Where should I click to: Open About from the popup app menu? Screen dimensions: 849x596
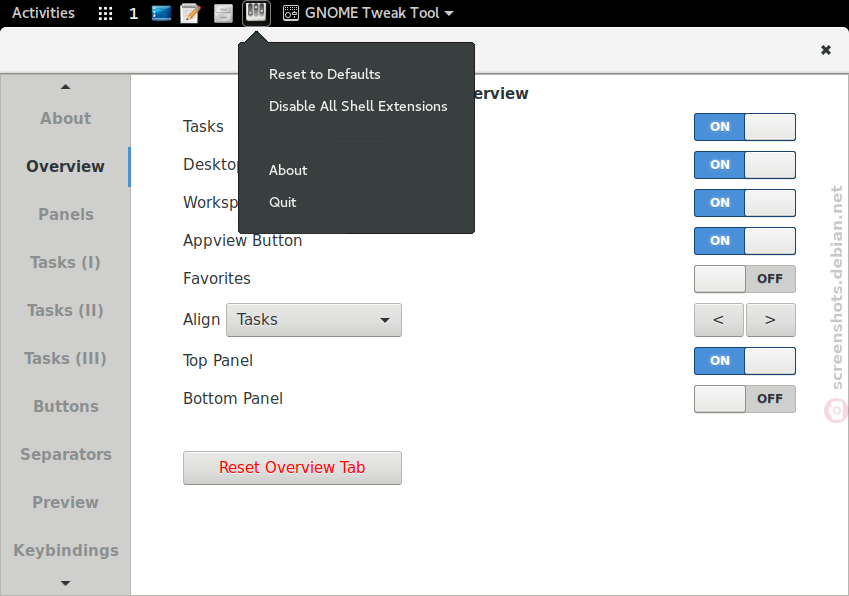[x=288, y=170]
